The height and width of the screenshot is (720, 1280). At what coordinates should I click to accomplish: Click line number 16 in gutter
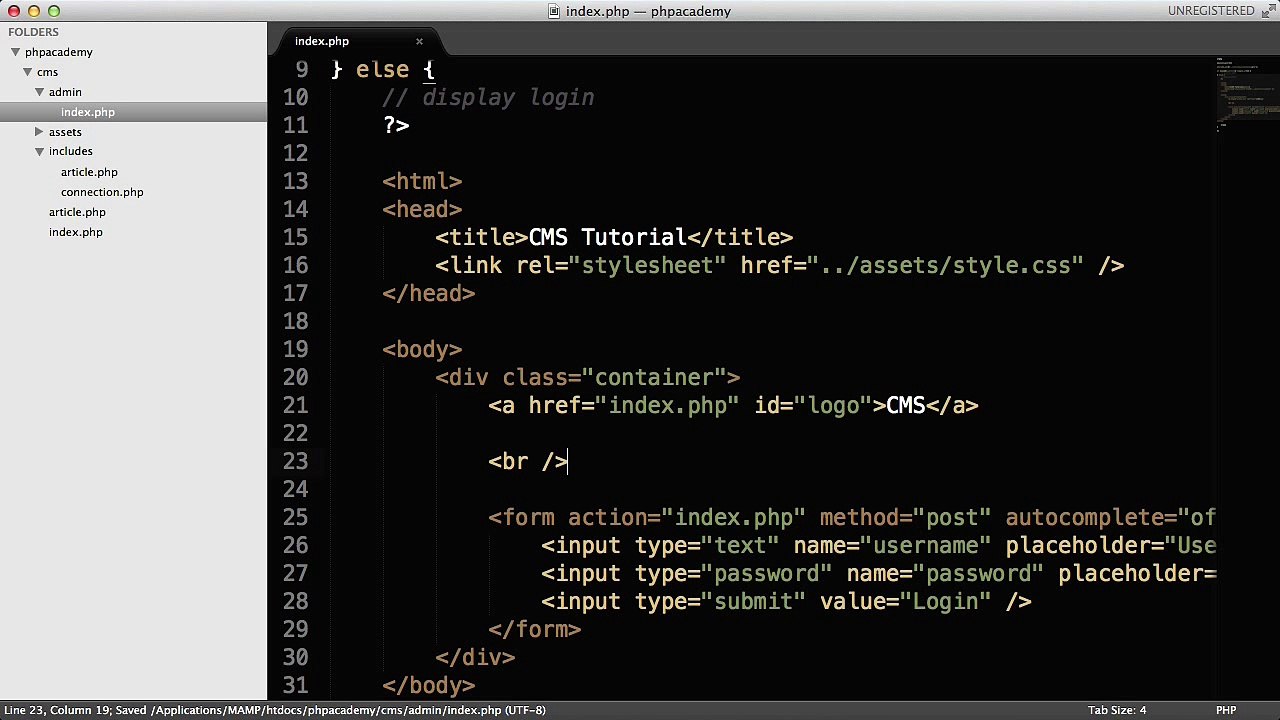(x=295, y=265)
